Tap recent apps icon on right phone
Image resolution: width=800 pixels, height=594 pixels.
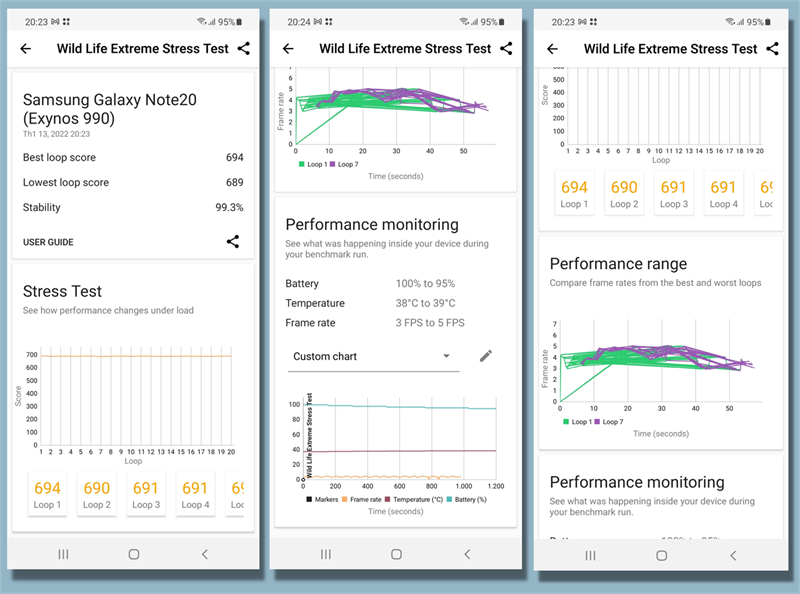(x=590, y=556)
